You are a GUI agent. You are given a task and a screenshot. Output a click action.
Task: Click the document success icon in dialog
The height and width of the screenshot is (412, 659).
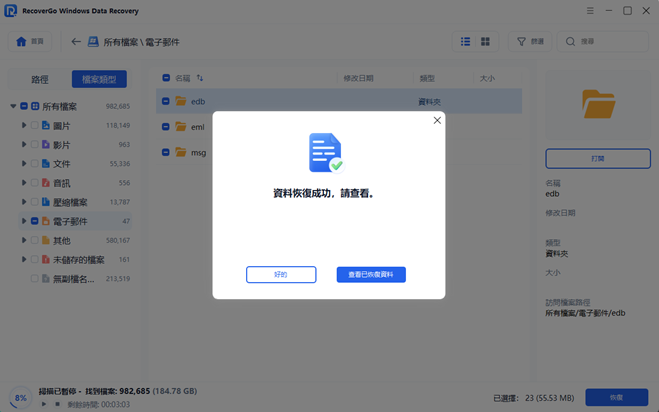pos(327,153)
